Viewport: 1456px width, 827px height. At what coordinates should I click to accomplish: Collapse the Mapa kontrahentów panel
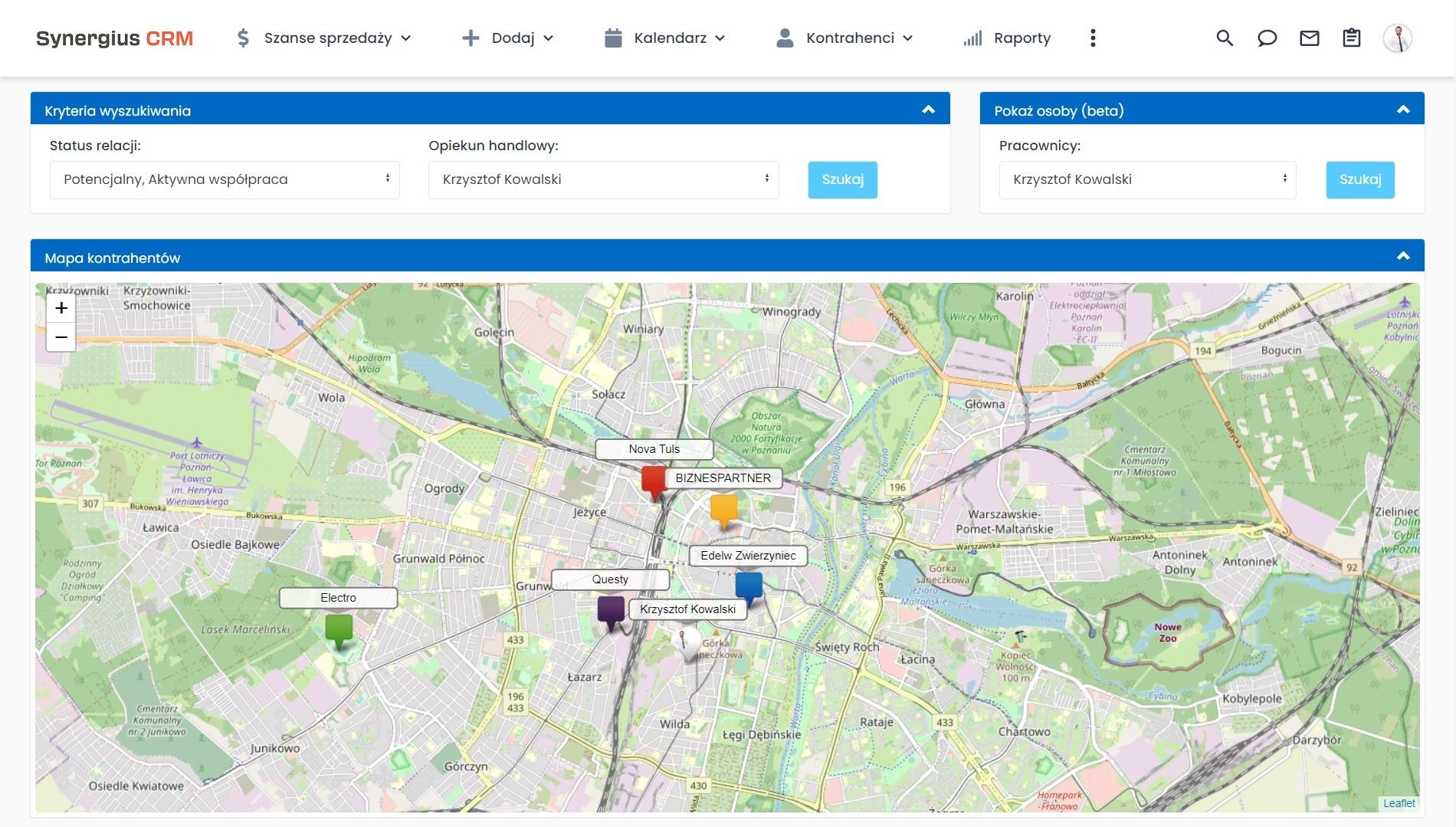[1403, 255]
